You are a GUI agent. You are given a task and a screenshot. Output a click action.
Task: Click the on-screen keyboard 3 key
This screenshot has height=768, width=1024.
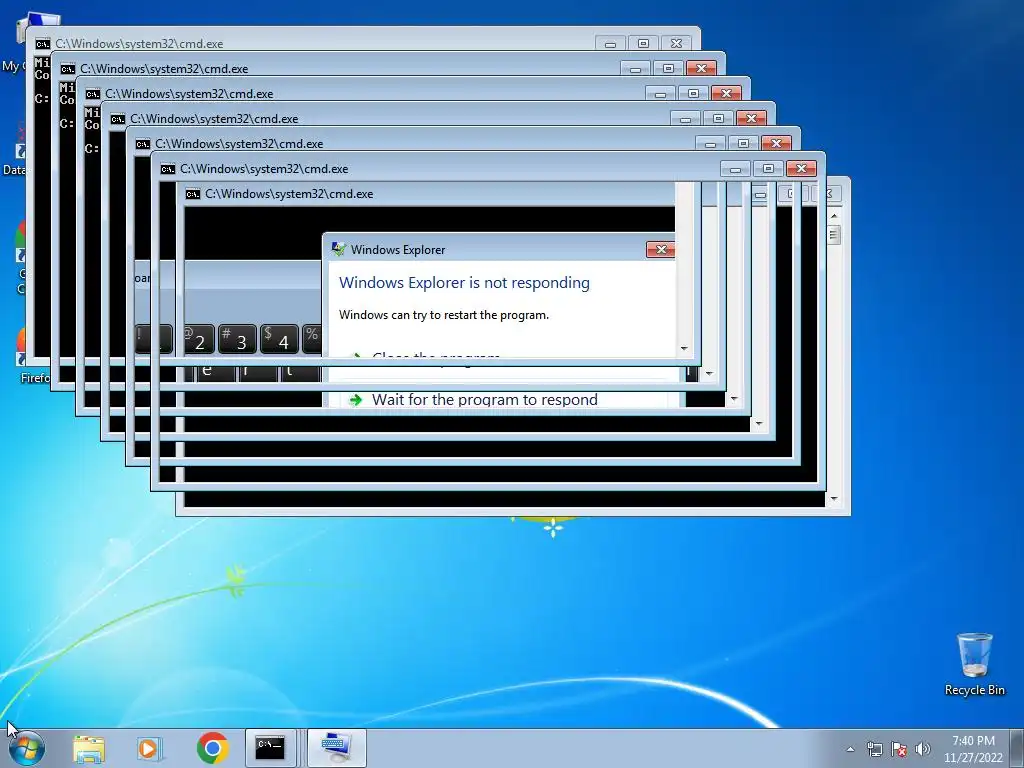[237, 340]
